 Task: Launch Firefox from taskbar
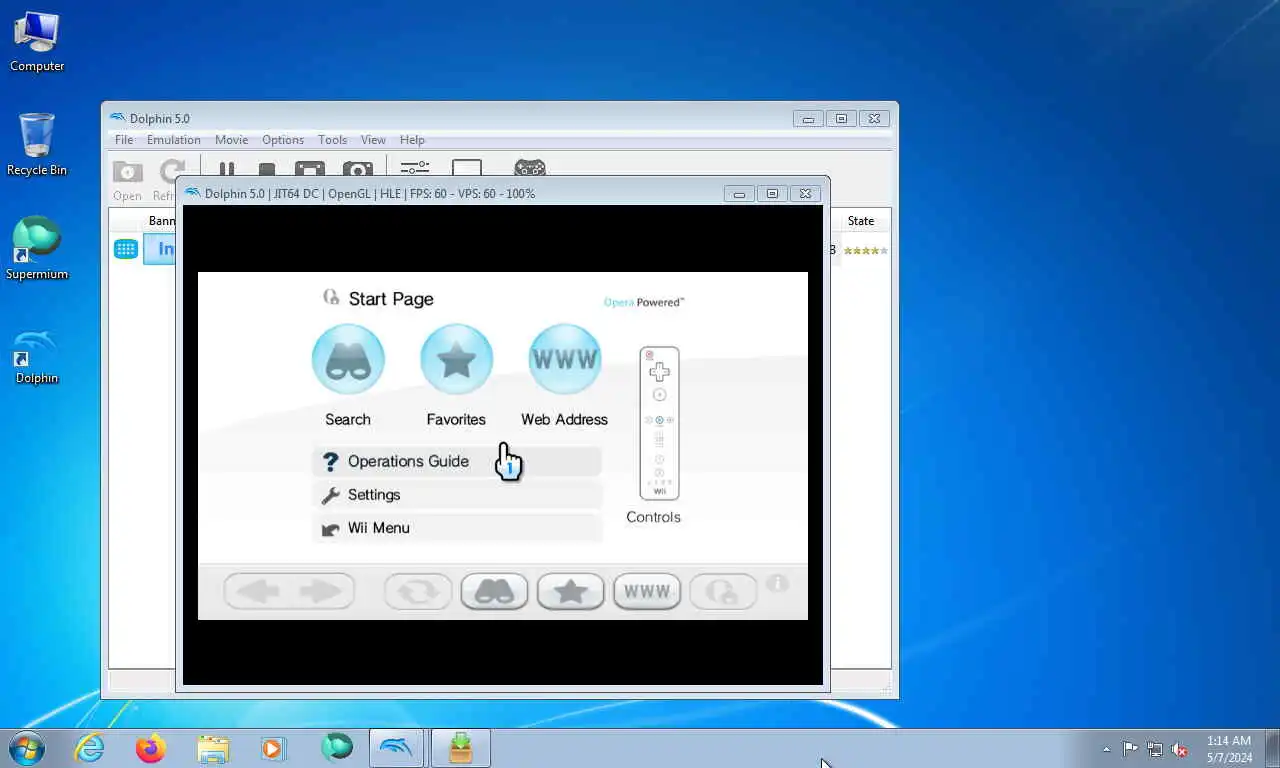pyautogui.click(x=151, y=748)
